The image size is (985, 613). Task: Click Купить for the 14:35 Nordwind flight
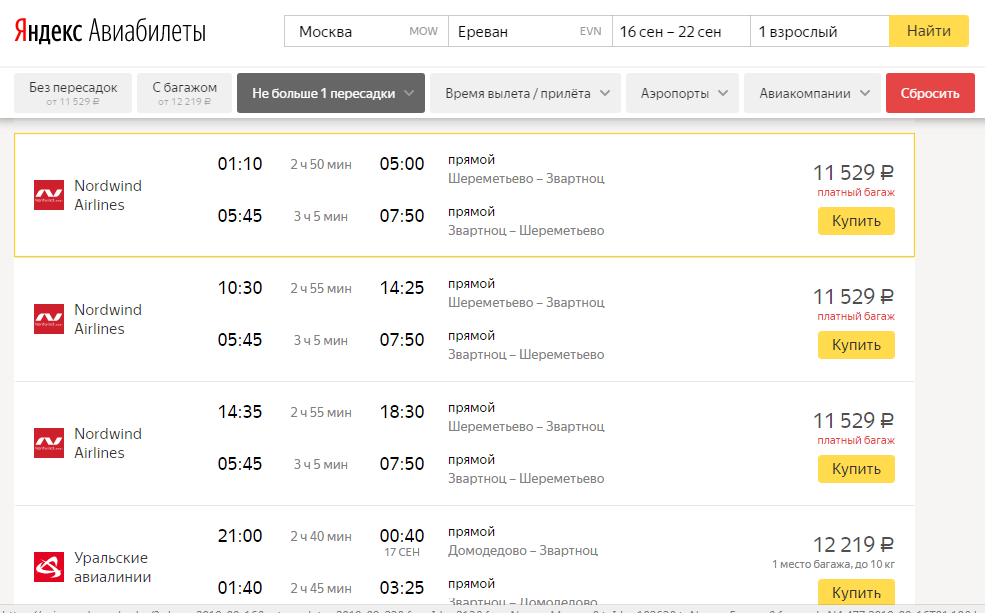pyautogui.click(x=856, y=469)
